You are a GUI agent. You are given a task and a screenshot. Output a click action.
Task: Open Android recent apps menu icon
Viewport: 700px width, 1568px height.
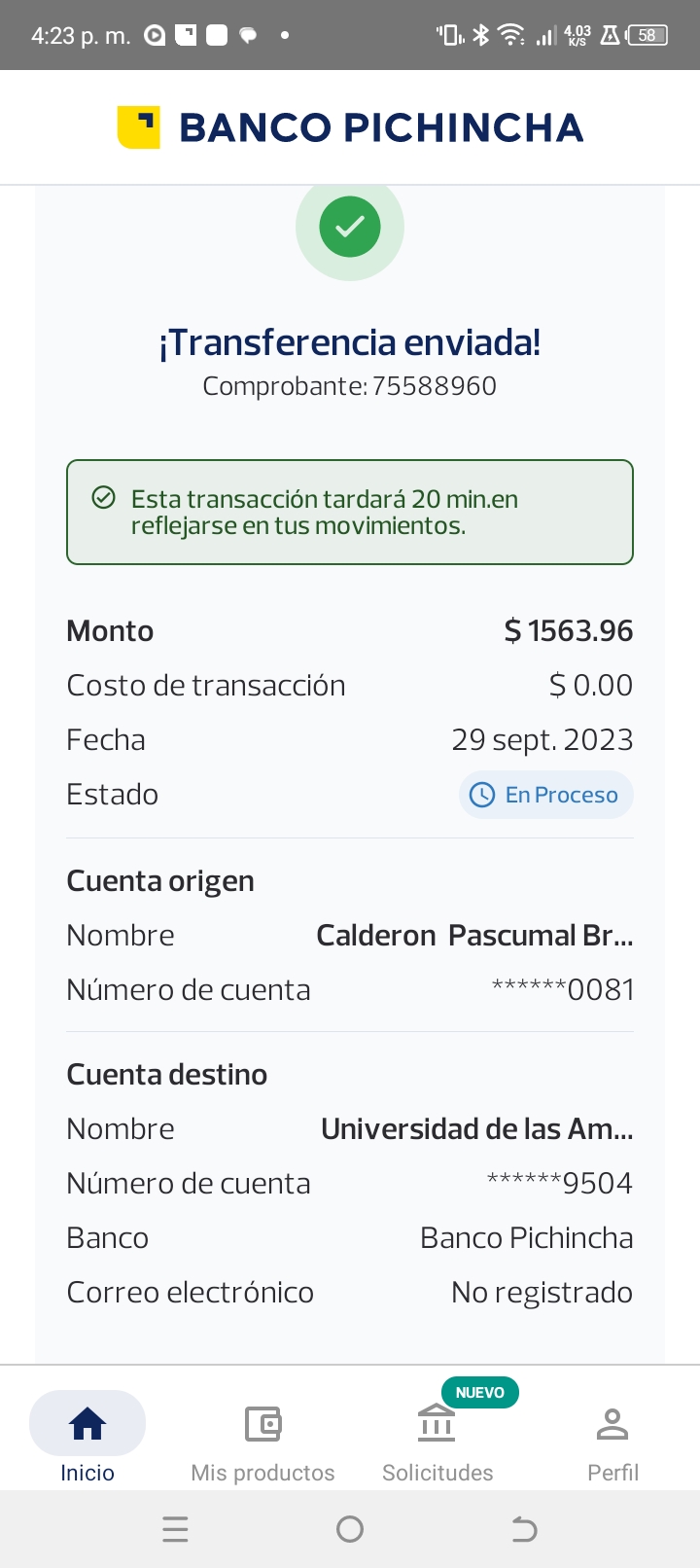[x=175, y=1530]
